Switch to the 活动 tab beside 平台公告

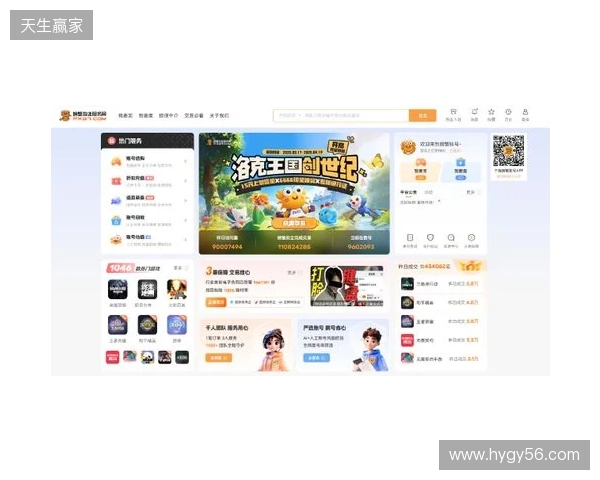click(429, 192)
